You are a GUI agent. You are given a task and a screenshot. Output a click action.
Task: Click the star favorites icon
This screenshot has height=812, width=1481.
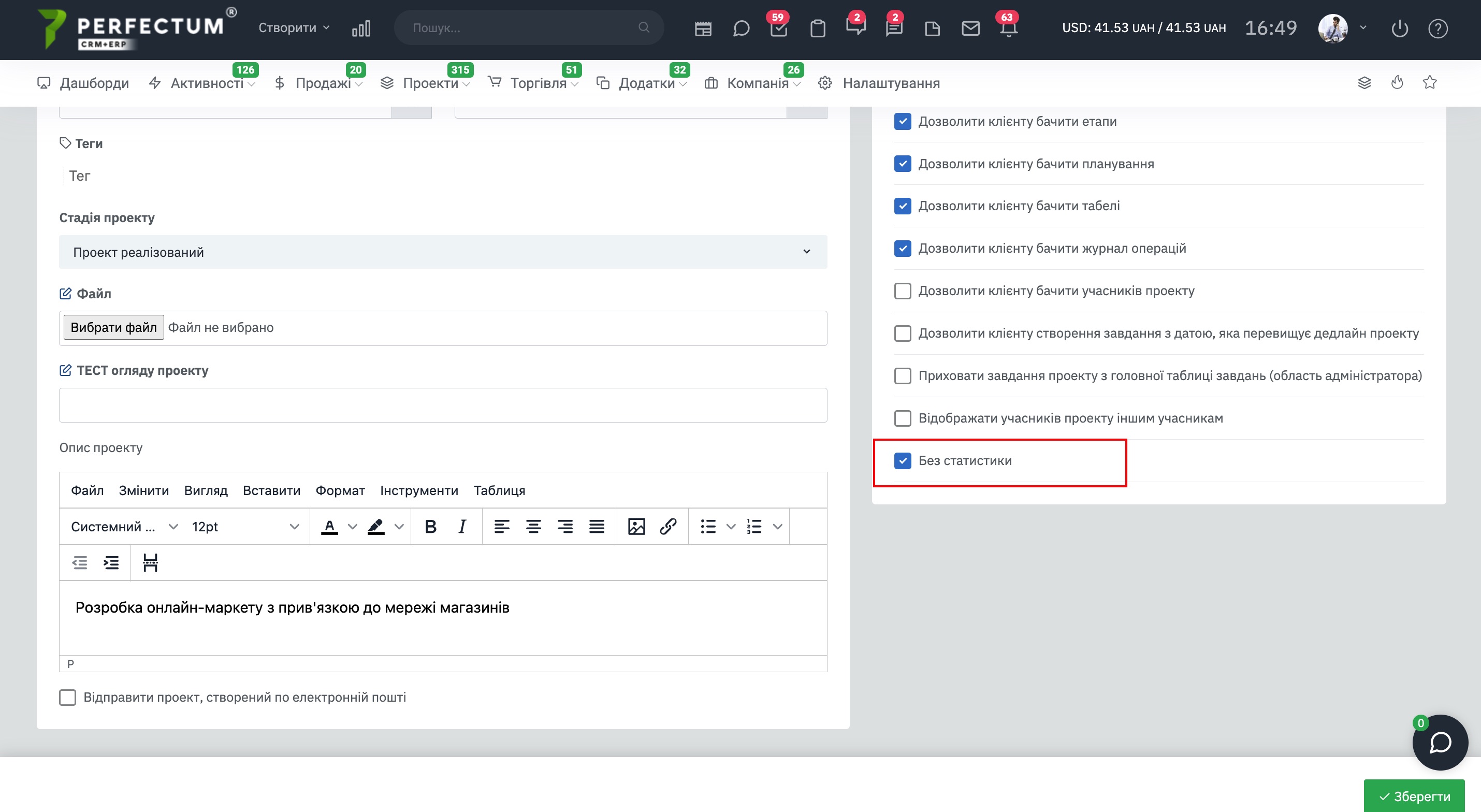click(x=1429, y=83)
